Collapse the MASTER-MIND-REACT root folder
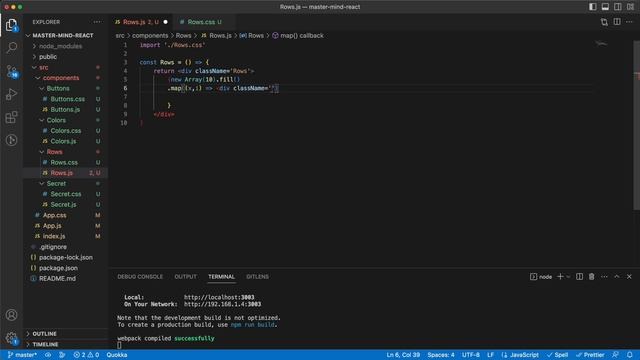 [65, 36]
